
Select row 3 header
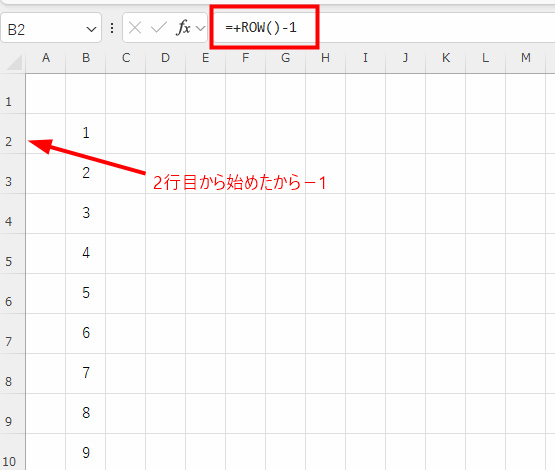click(12, 174)
